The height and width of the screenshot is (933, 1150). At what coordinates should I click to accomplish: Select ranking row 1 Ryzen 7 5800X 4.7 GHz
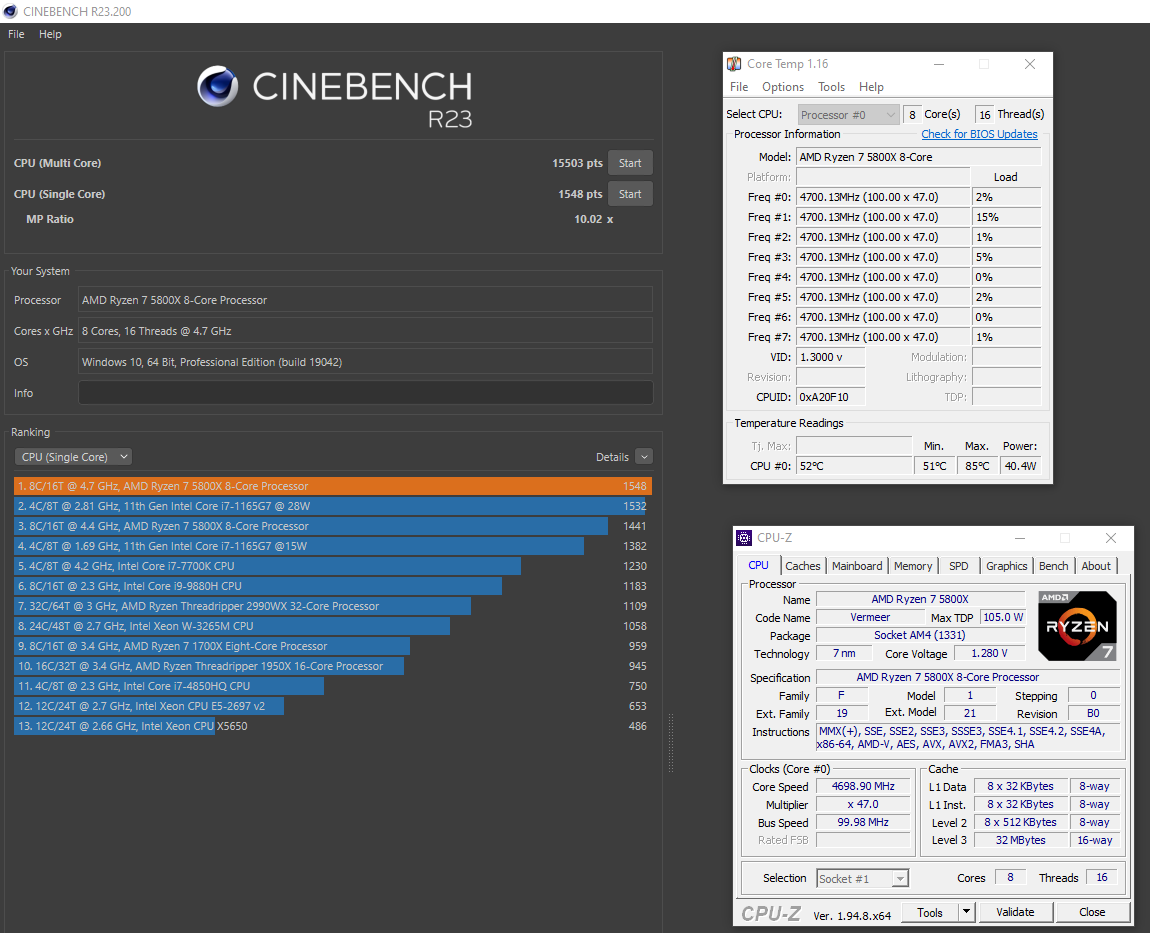tap(332, 486)
